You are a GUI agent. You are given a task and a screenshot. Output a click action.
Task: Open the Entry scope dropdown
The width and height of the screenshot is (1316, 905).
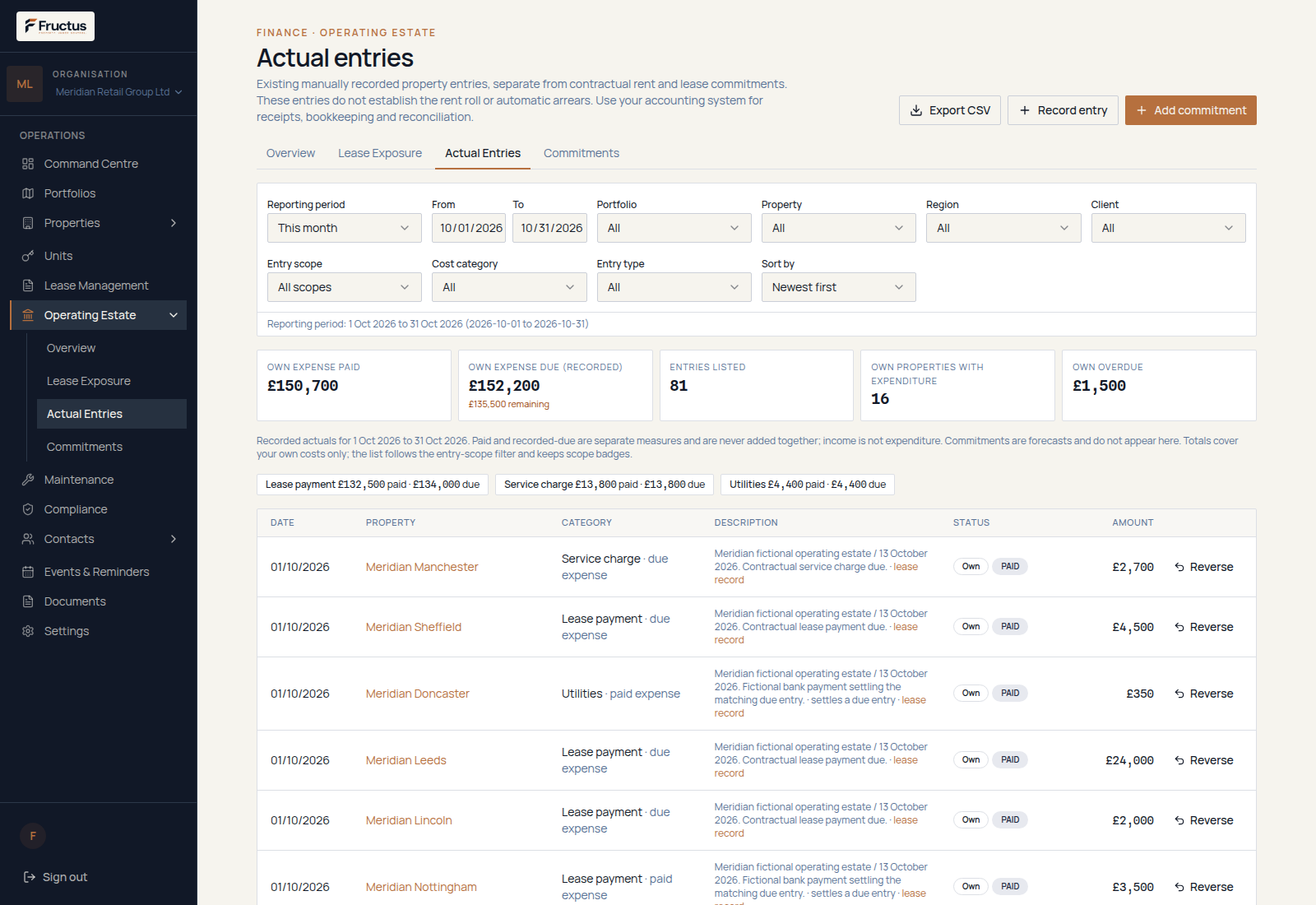click(x=344, y=287)
